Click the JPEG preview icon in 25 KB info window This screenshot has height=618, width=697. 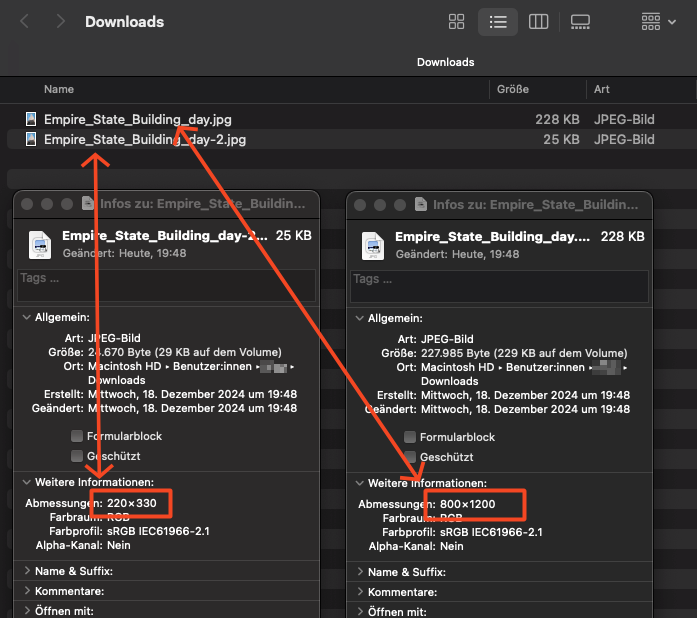(x=40, y=244)
